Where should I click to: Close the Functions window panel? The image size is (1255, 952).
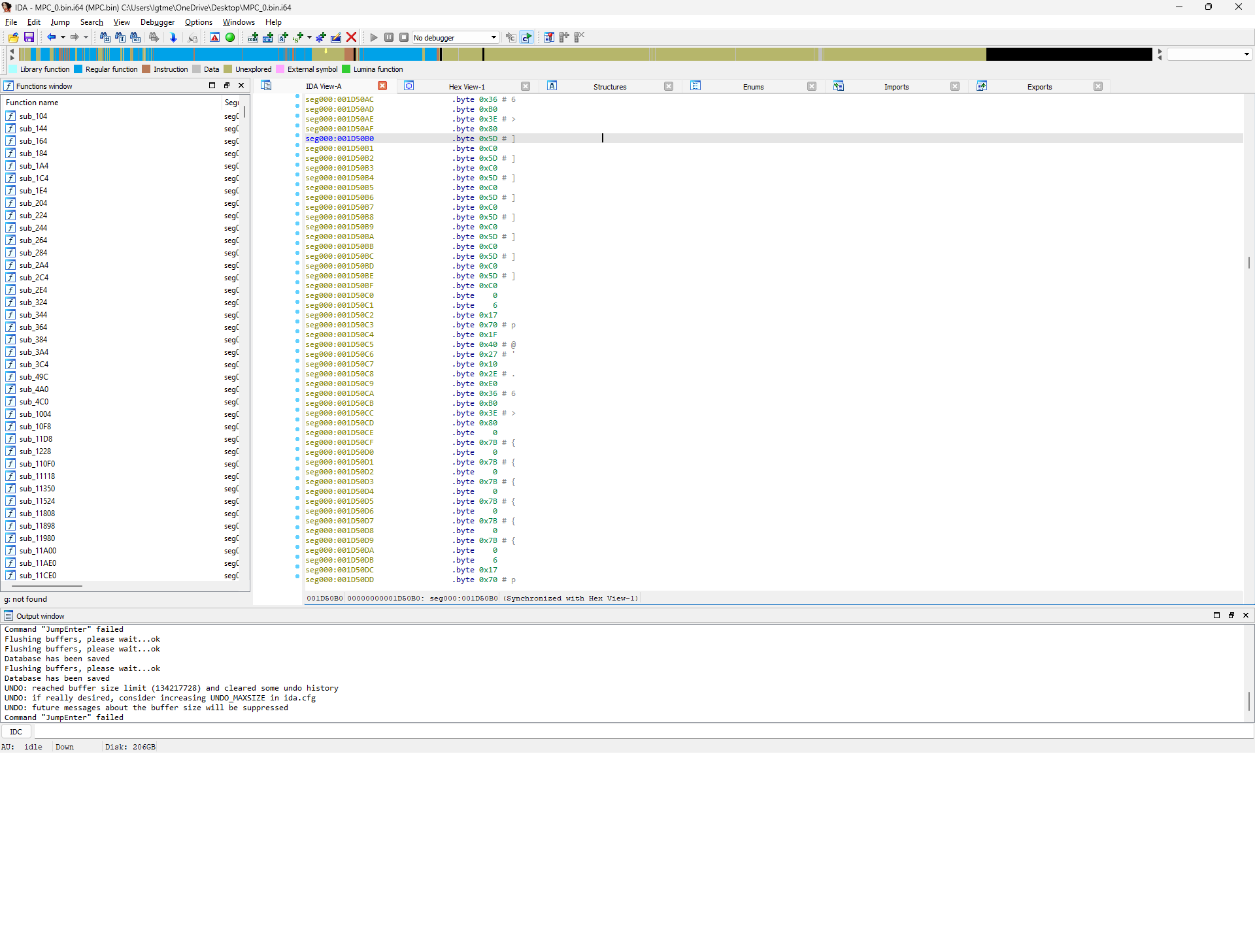[x=241, y=86]
